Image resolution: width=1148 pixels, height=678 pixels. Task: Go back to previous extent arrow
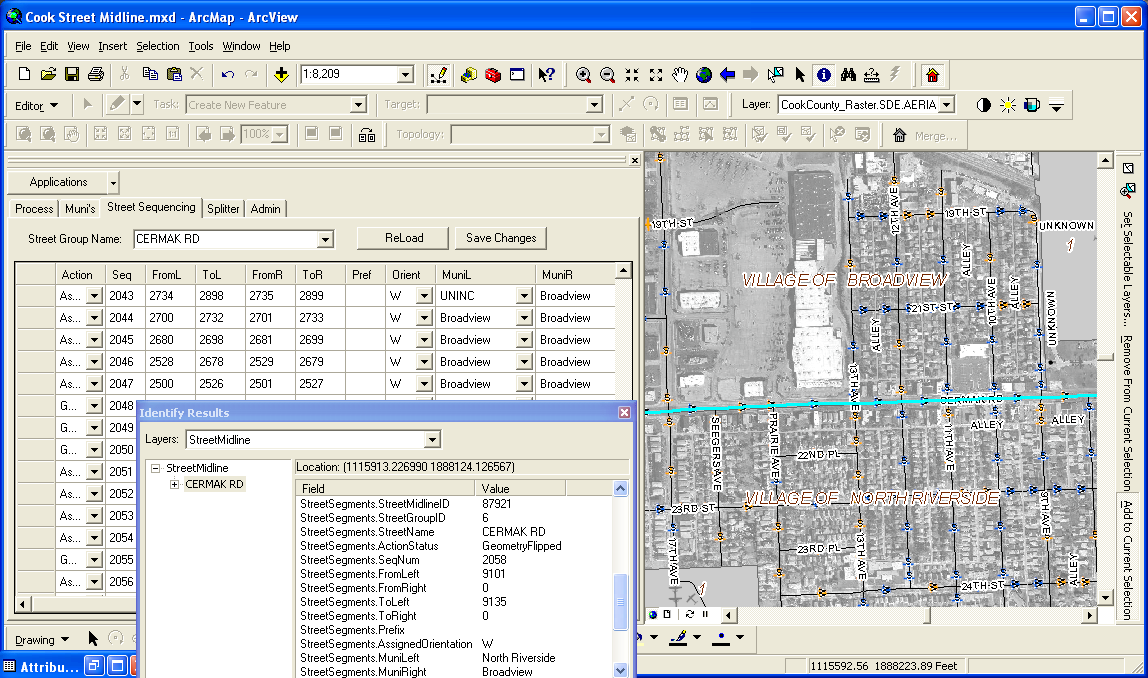coord(728,74)
